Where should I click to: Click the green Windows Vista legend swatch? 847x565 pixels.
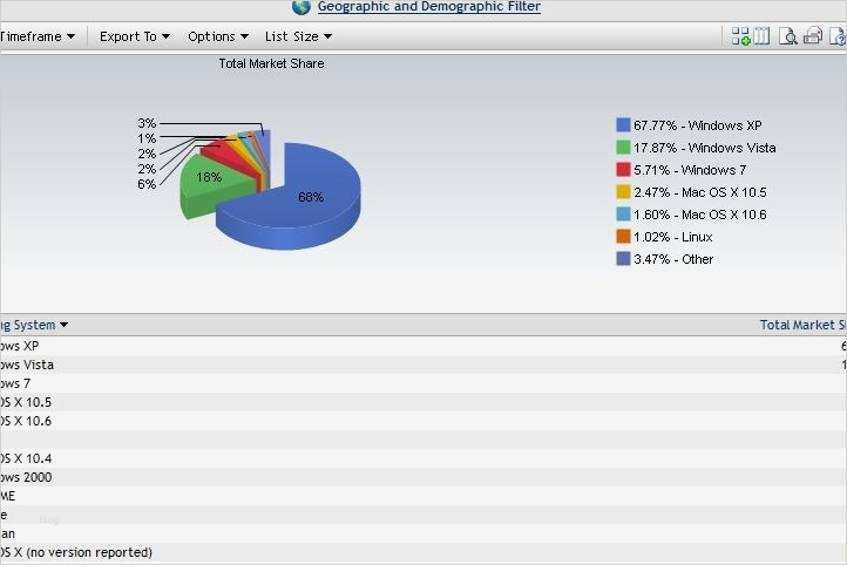click(x=623, y=147)
